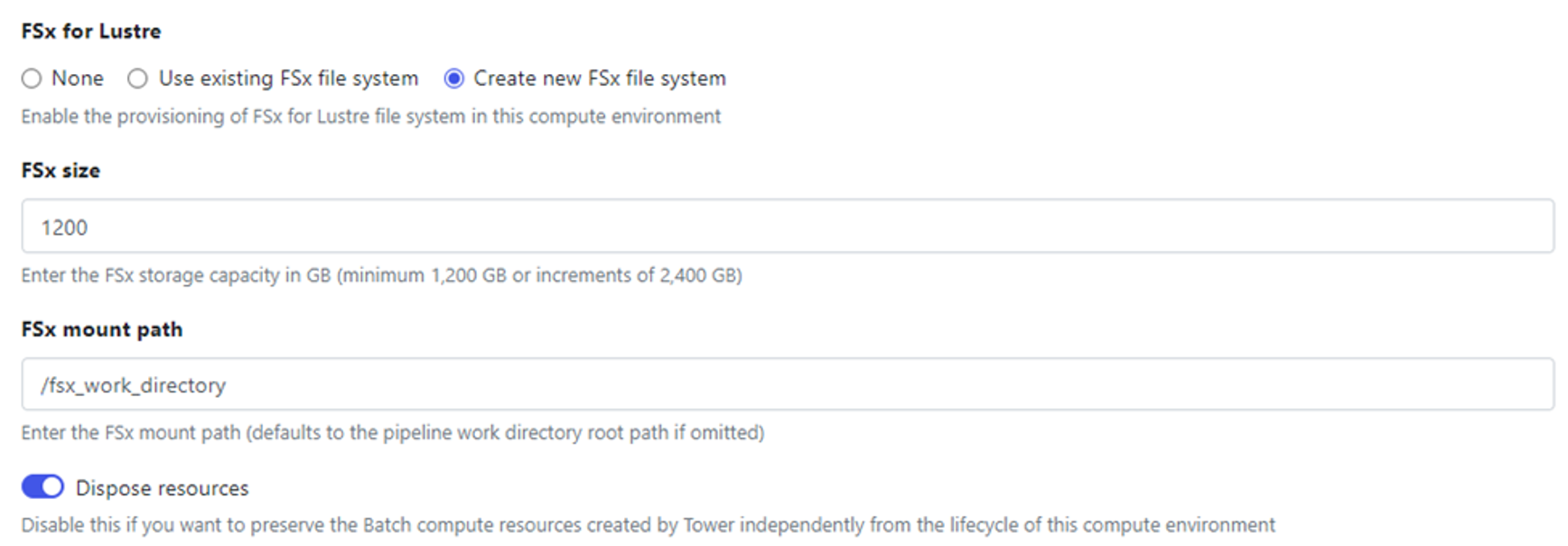Viewport: 1568px width, 546px height.
Task: Click the 'FSx for Lustre' section heading
Action: (91, 31)
